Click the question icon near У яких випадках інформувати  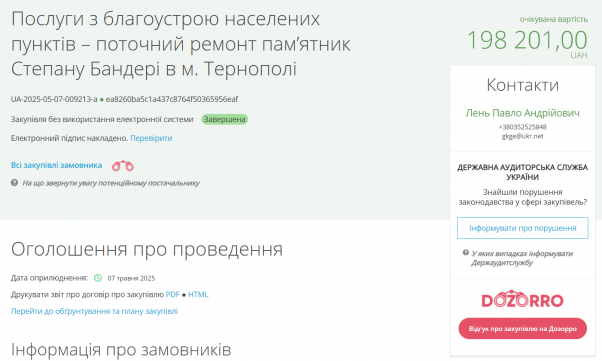click(x=466, y=253)
